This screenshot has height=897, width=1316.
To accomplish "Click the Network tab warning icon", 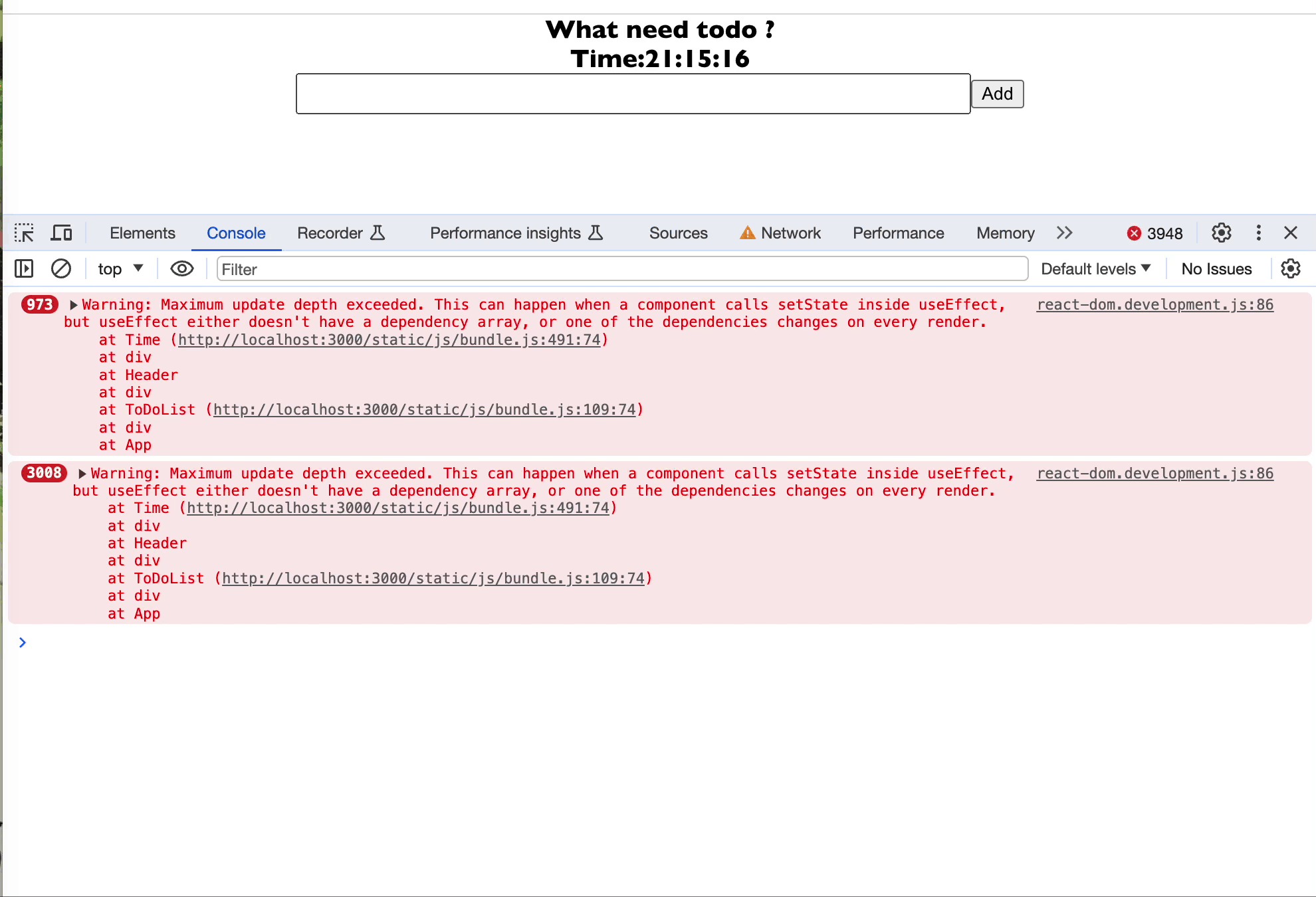I will pos(748,233).
